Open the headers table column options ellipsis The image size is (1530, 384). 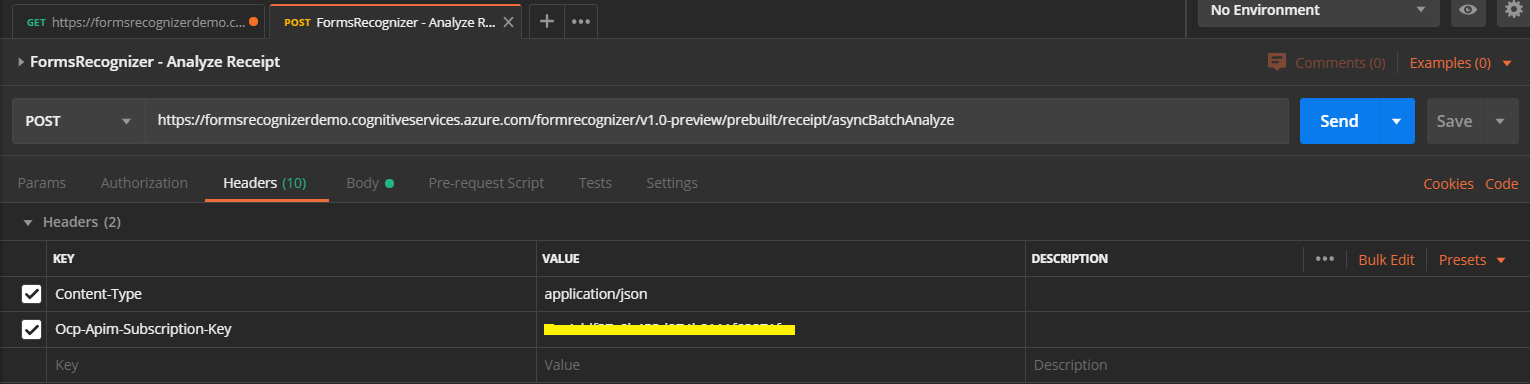[1325, 259]
